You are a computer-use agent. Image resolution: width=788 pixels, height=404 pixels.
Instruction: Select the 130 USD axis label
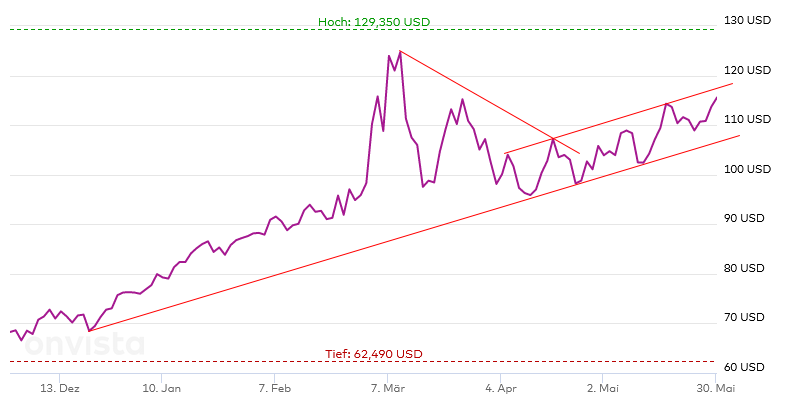pos(748,21)
